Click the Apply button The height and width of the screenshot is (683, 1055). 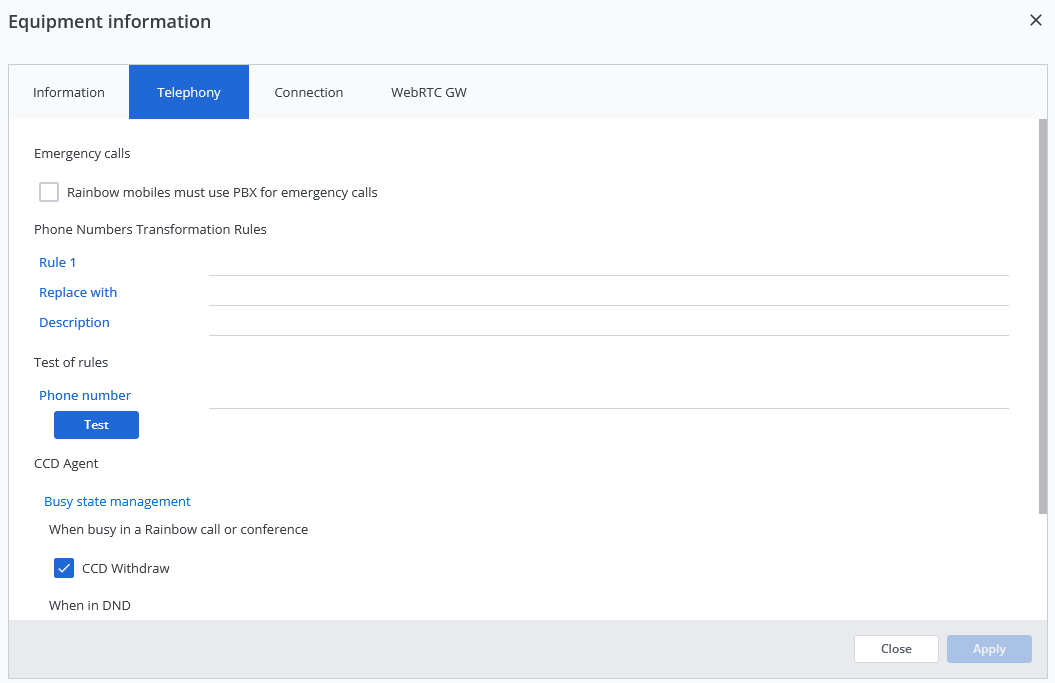point(989,649)
